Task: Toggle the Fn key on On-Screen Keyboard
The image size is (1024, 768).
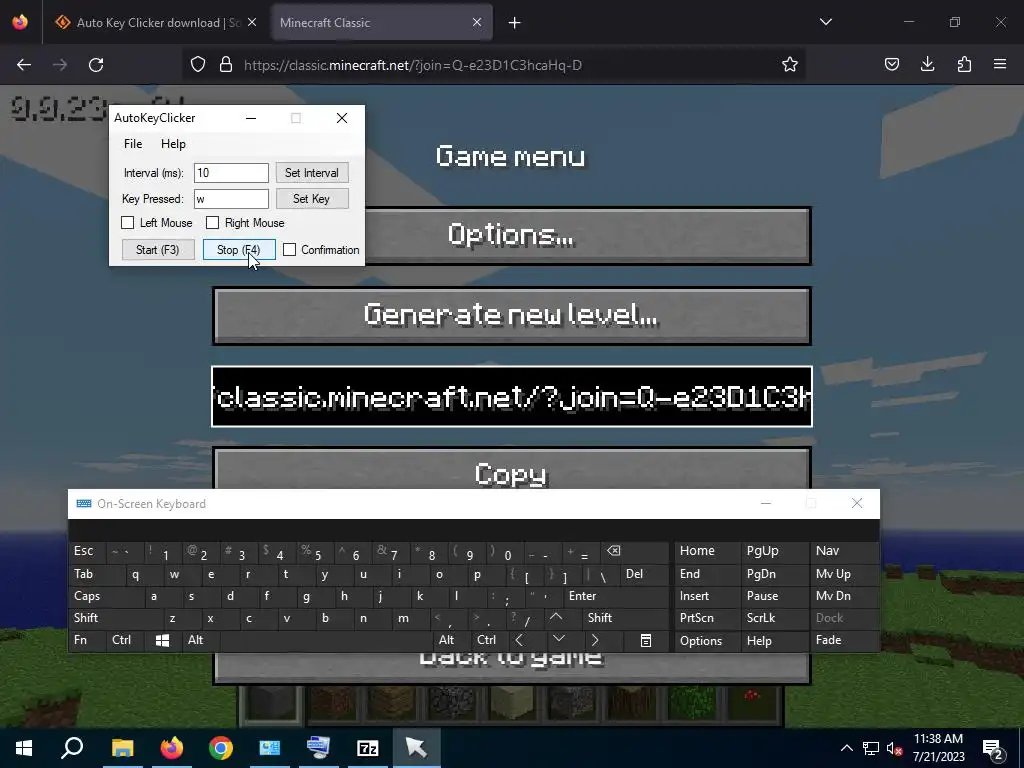Action: 86,641
